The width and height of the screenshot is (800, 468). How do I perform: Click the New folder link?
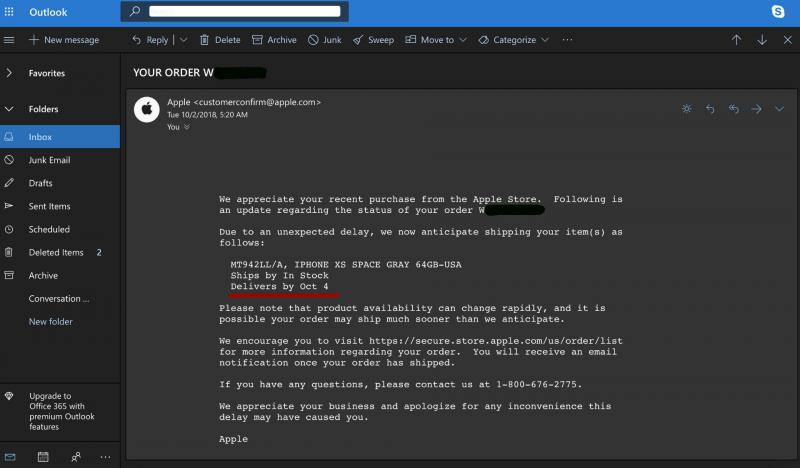pyautogui.click(x=50, y=321)
